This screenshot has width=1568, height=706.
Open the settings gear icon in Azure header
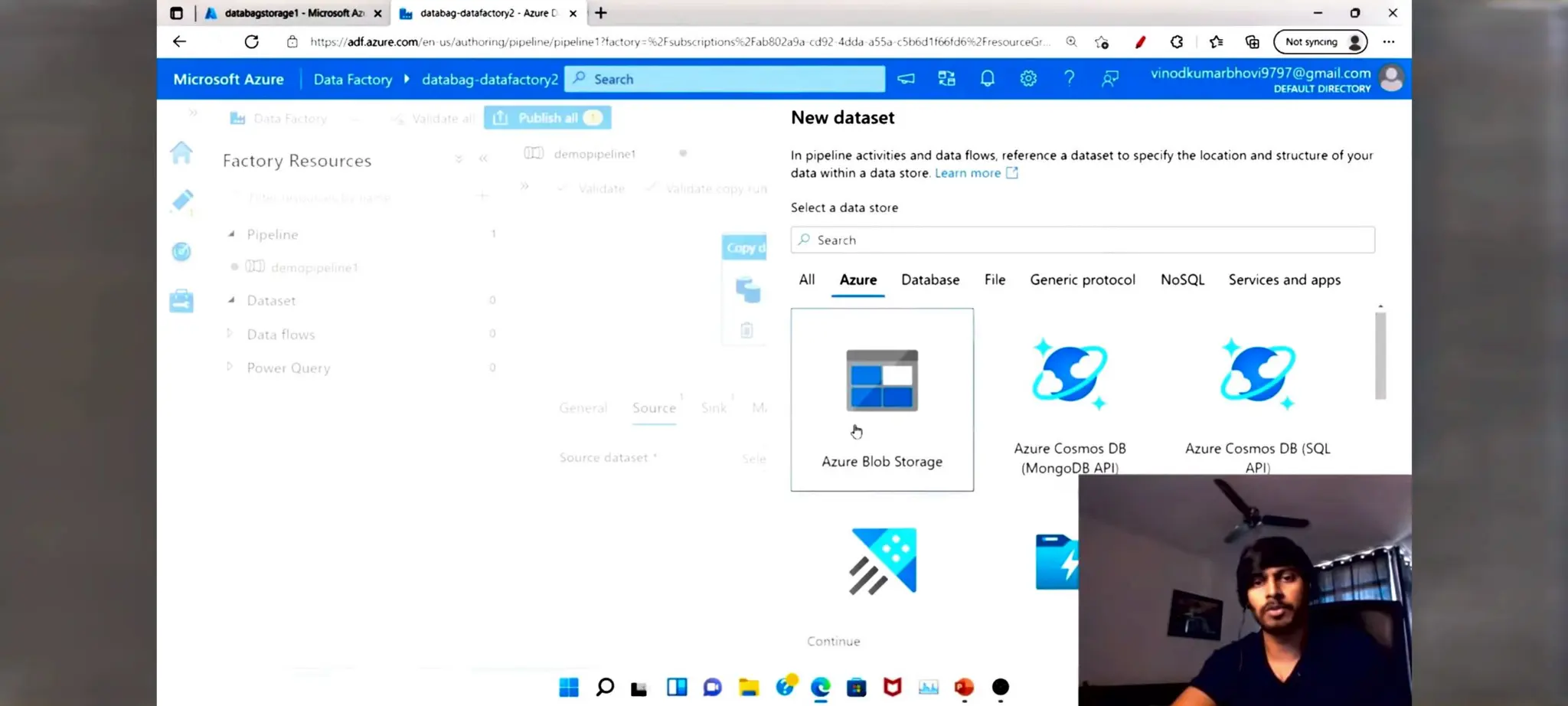pyautogui.click(x=1028, y=78)
